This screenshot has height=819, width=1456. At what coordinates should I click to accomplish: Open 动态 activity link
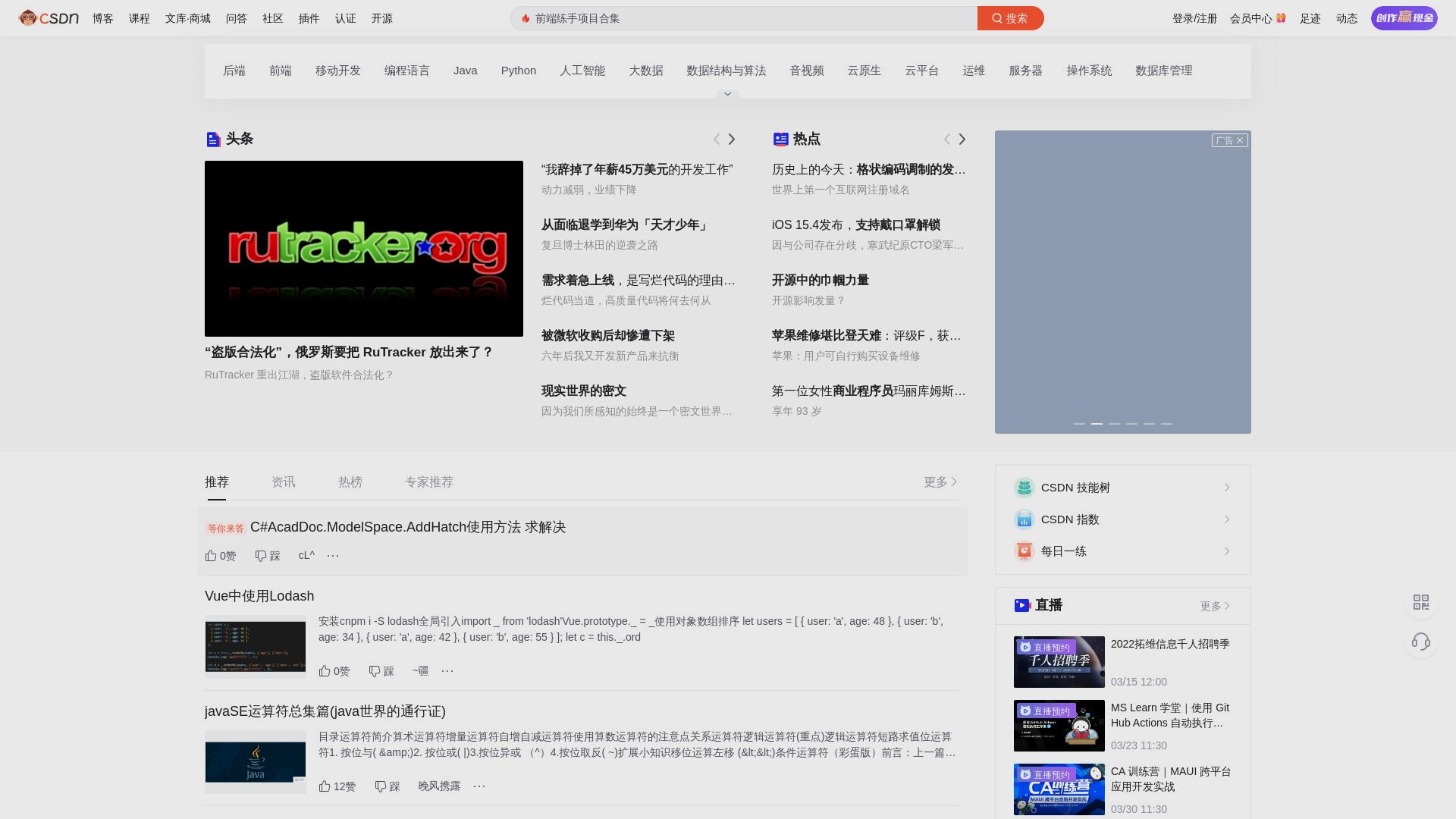tap(1346, 18)
